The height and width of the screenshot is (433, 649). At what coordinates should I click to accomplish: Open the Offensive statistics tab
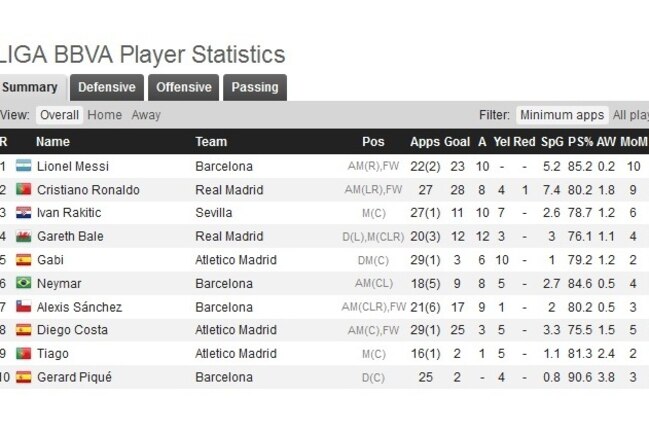[183, 87]
